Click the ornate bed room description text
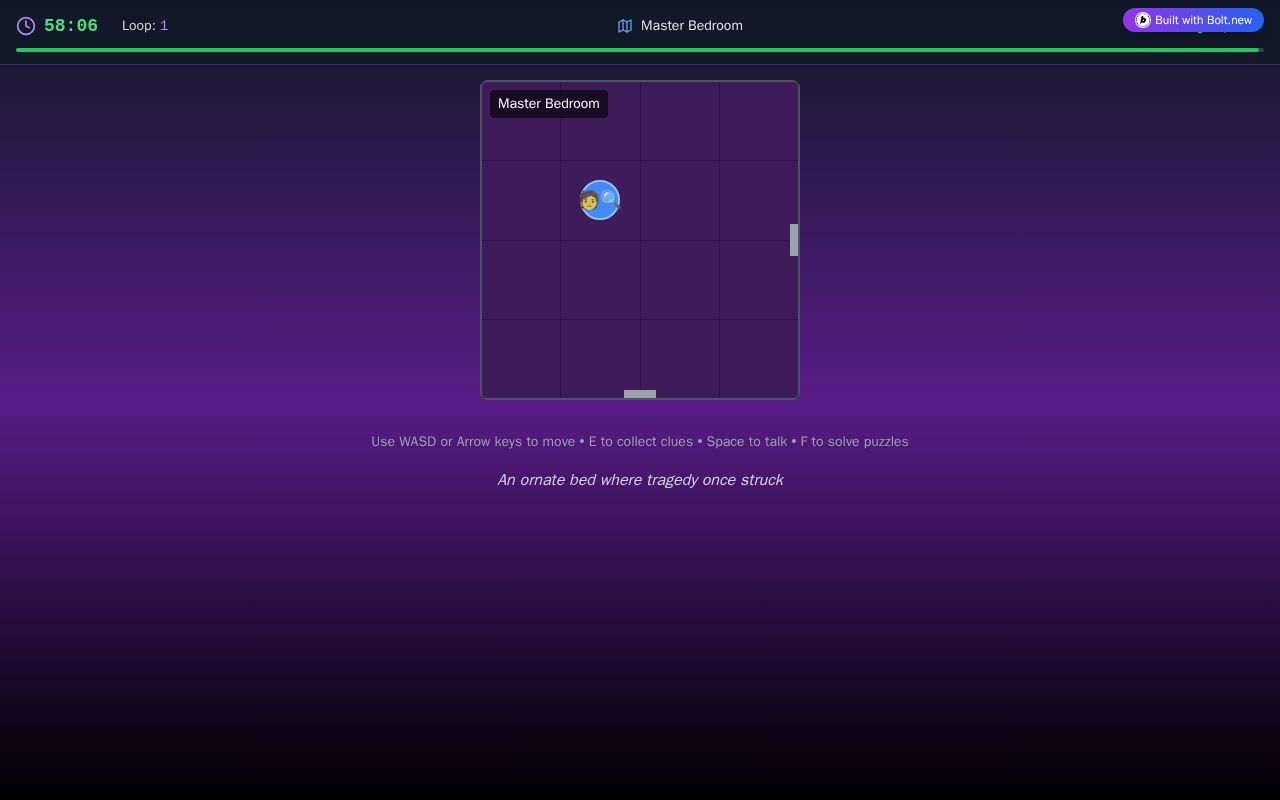The width and height of the screenshot is (1280, 800). click(x=640, y=480)
